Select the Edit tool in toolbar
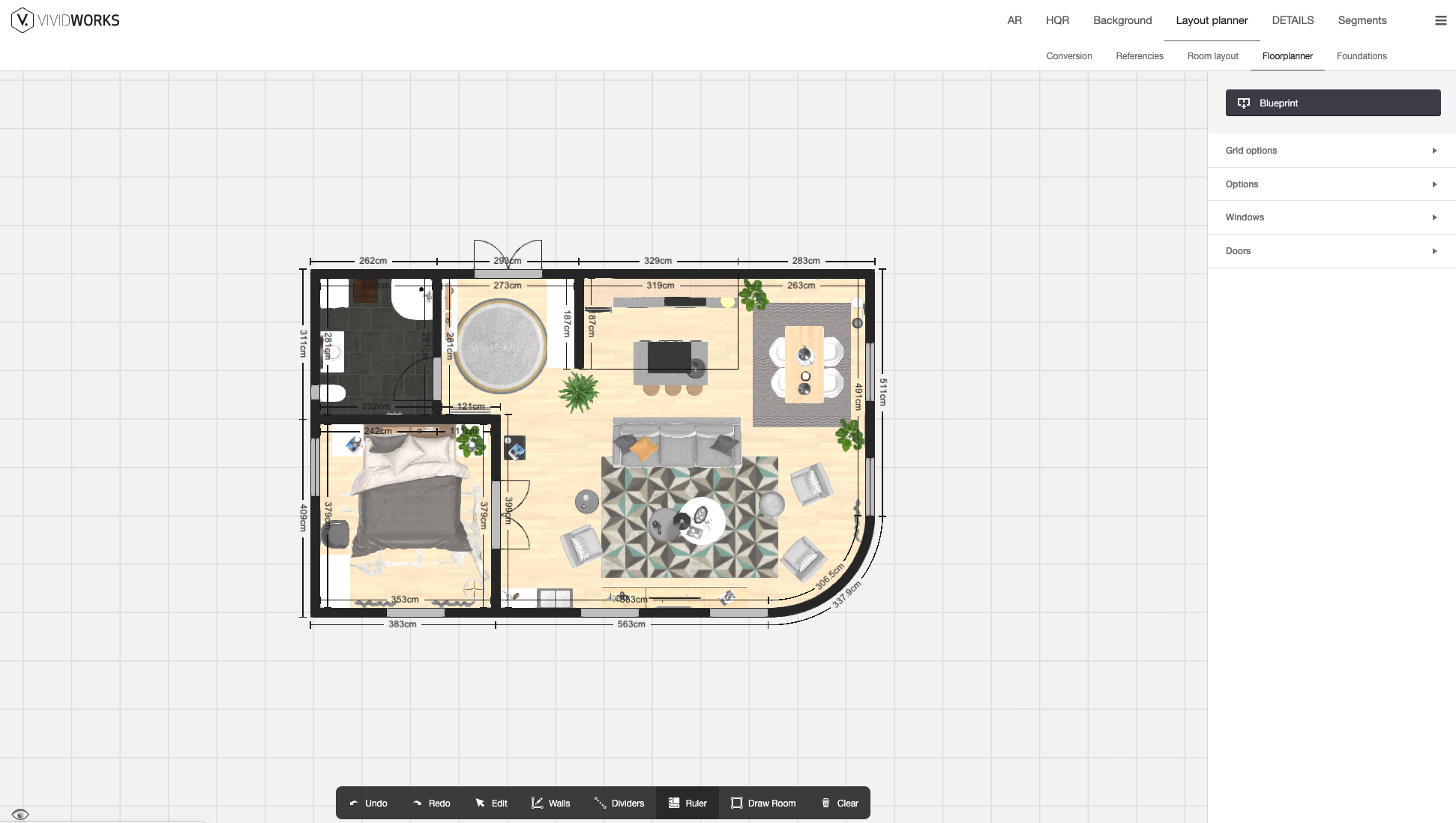This screenshot has height=823, width=1456. 491,802
